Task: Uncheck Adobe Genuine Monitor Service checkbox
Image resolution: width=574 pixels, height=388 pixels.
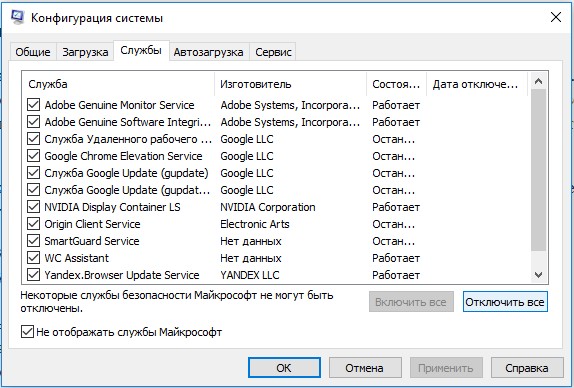Action: point(33,105)
